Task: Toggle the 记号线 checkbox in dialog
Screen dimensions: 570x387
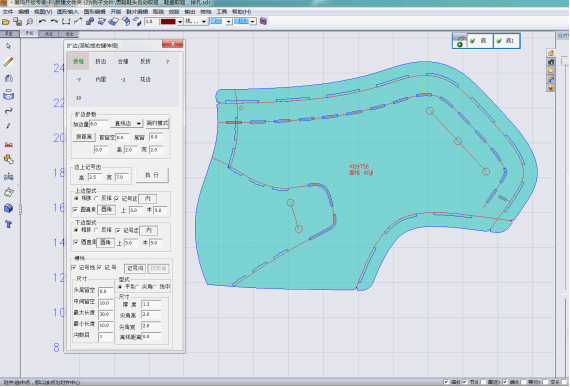Action: [75, 267]
